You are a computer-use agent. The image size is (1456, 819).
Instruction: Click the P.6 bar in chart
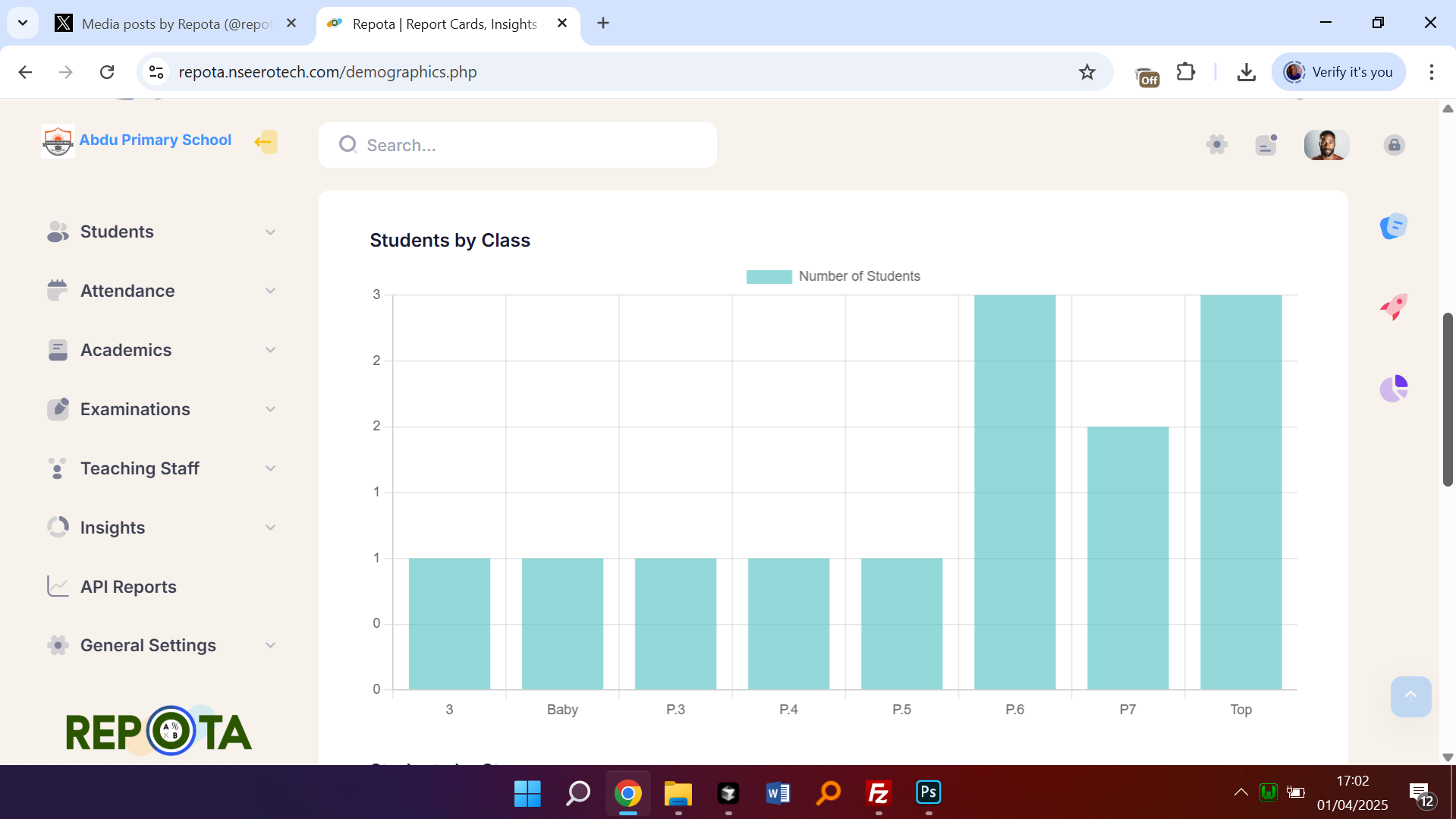click(1014, 492)
